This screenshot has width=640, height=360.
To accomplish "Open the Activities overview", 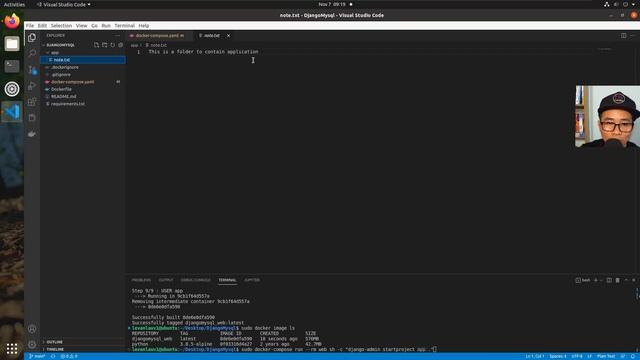I will pyautogui.click(x=14, y=4).
